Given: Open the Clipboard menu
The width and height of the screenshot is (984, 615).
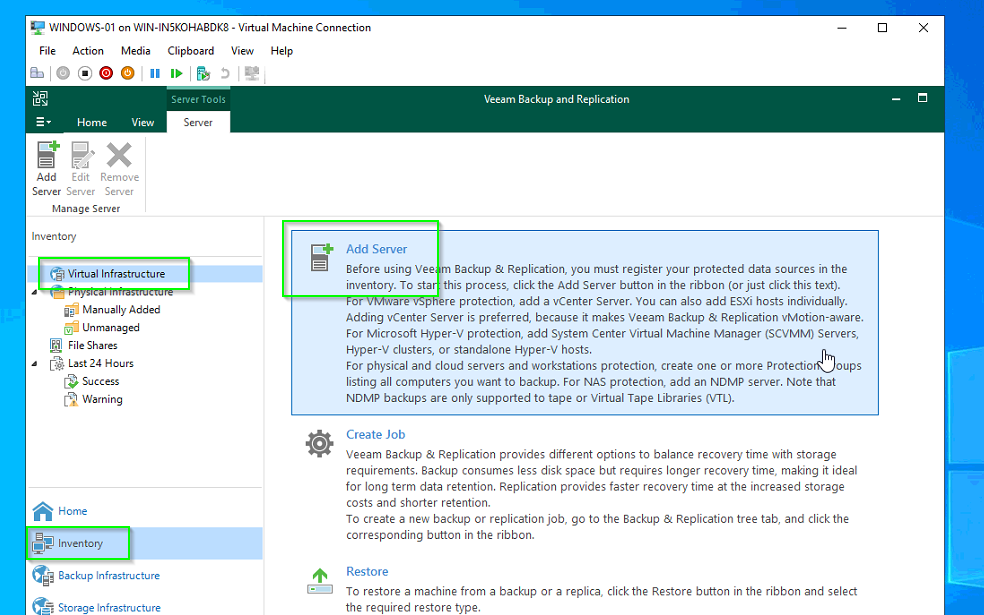Looking at the screenshot, I should 191,51.
